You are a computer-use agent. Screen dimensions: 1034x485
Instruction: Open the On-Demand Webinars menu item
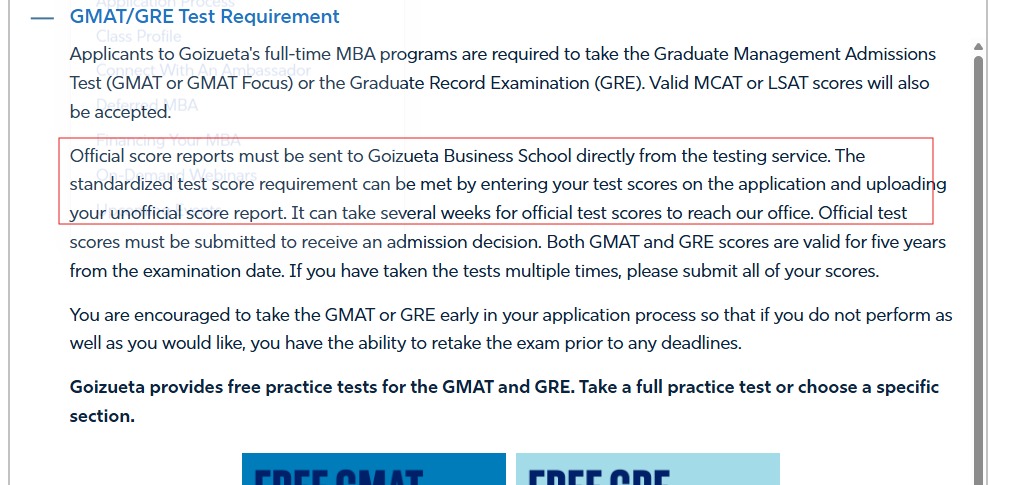point(176,175)
